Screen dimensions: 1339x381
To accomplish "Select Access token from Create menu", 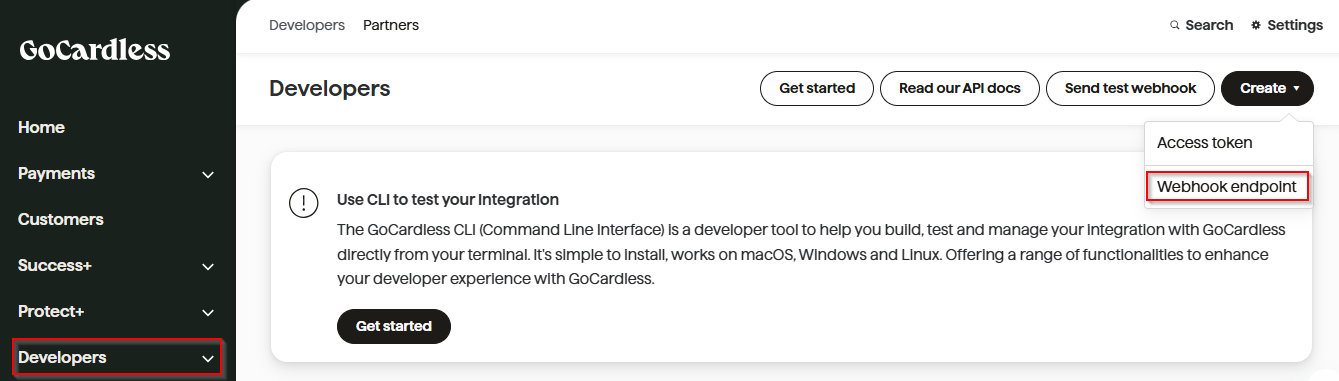I will [x=1205, y=143].
